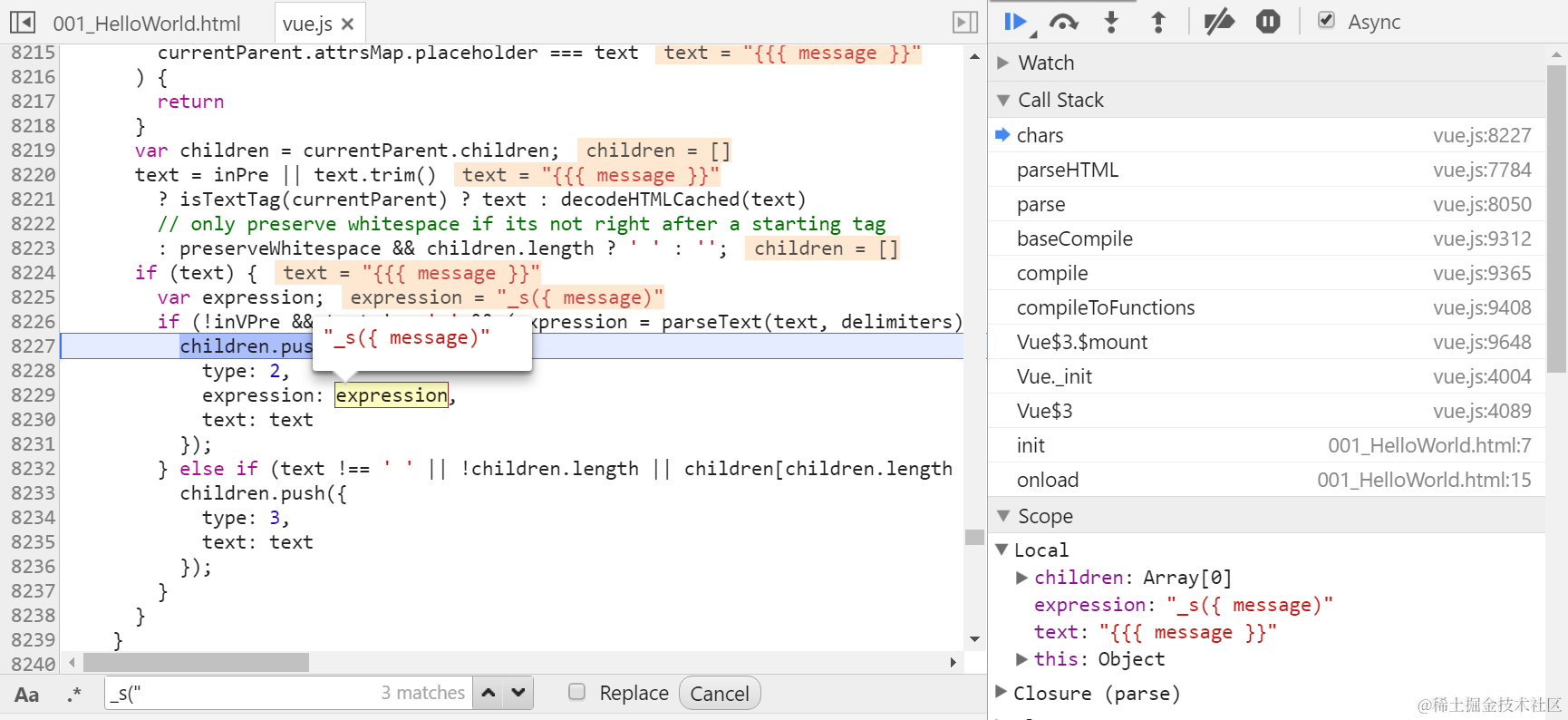Step out of current function
The height and width of the screenshot is (720, 1568).
[x=1158, y=22]
